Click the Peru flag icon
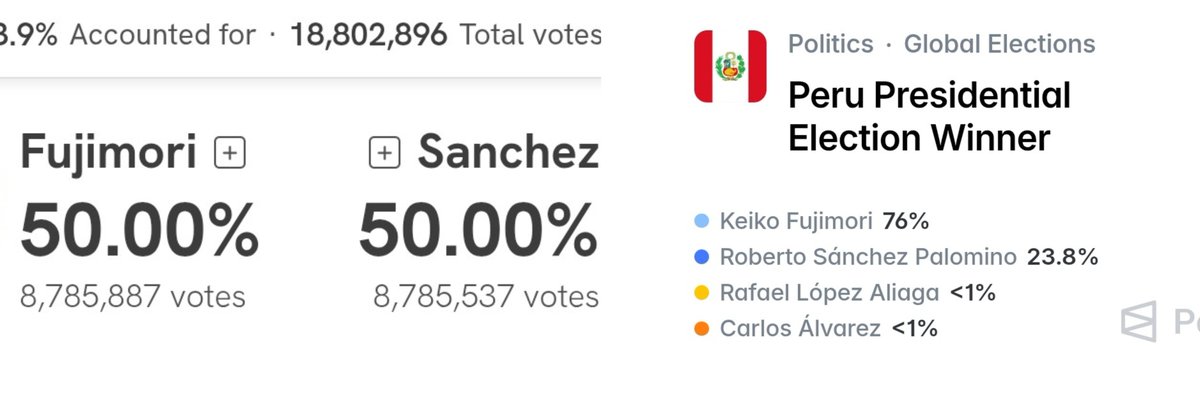This screenshot has height=400, width=1200. tap(731, 66)
